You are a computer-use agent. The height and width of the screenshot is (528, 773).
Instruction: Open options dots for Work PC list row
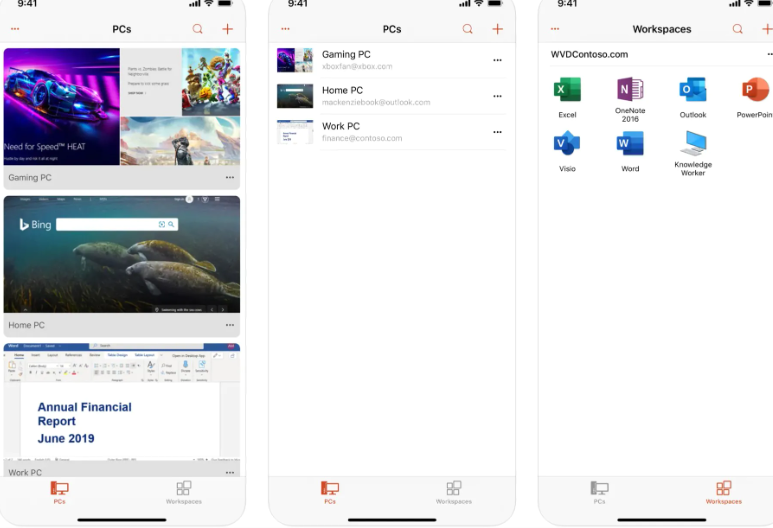[497, 132]
